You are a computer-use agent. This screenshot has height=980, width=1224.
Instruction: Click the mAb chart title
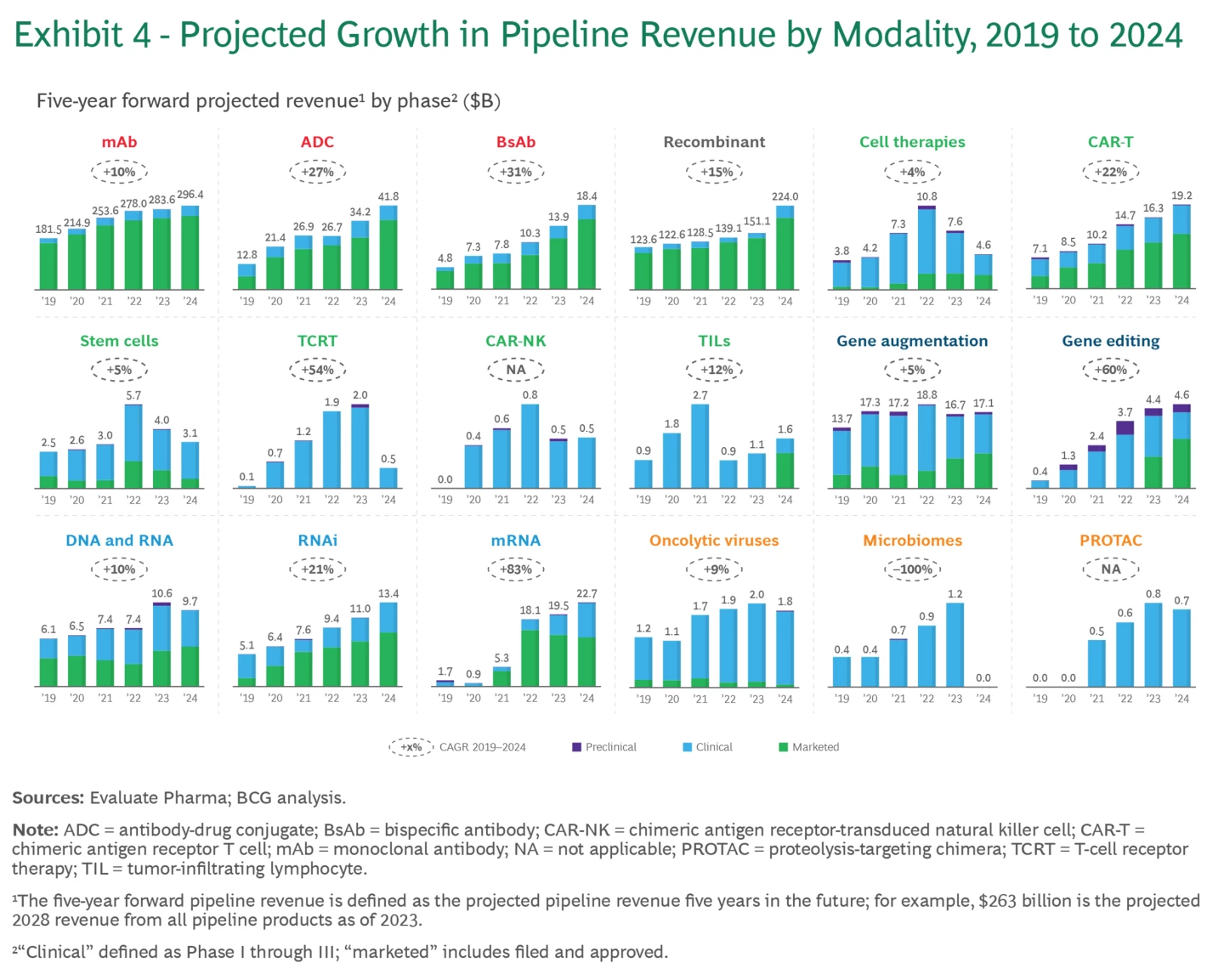[119, 142]
